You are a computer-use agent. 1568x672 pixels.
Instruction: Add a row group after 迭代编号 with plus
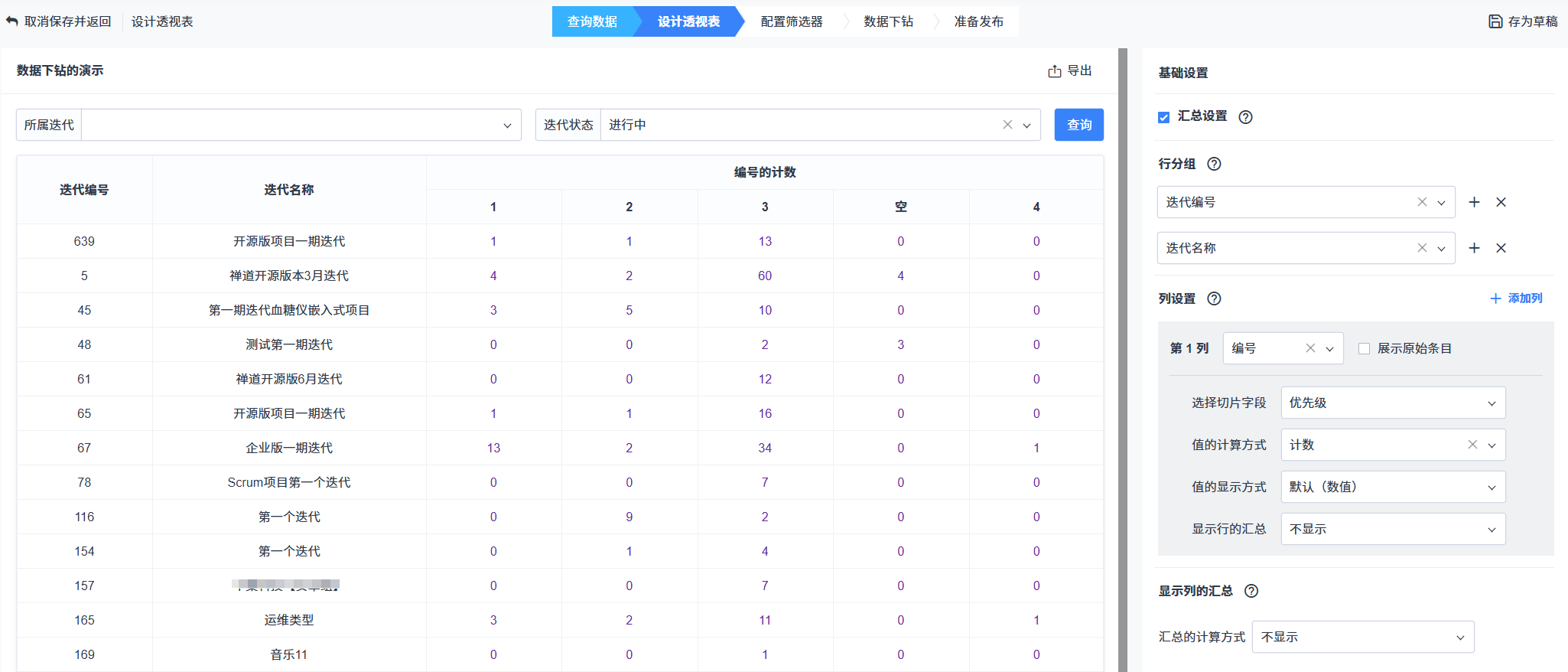click(x=1475, y=202)
